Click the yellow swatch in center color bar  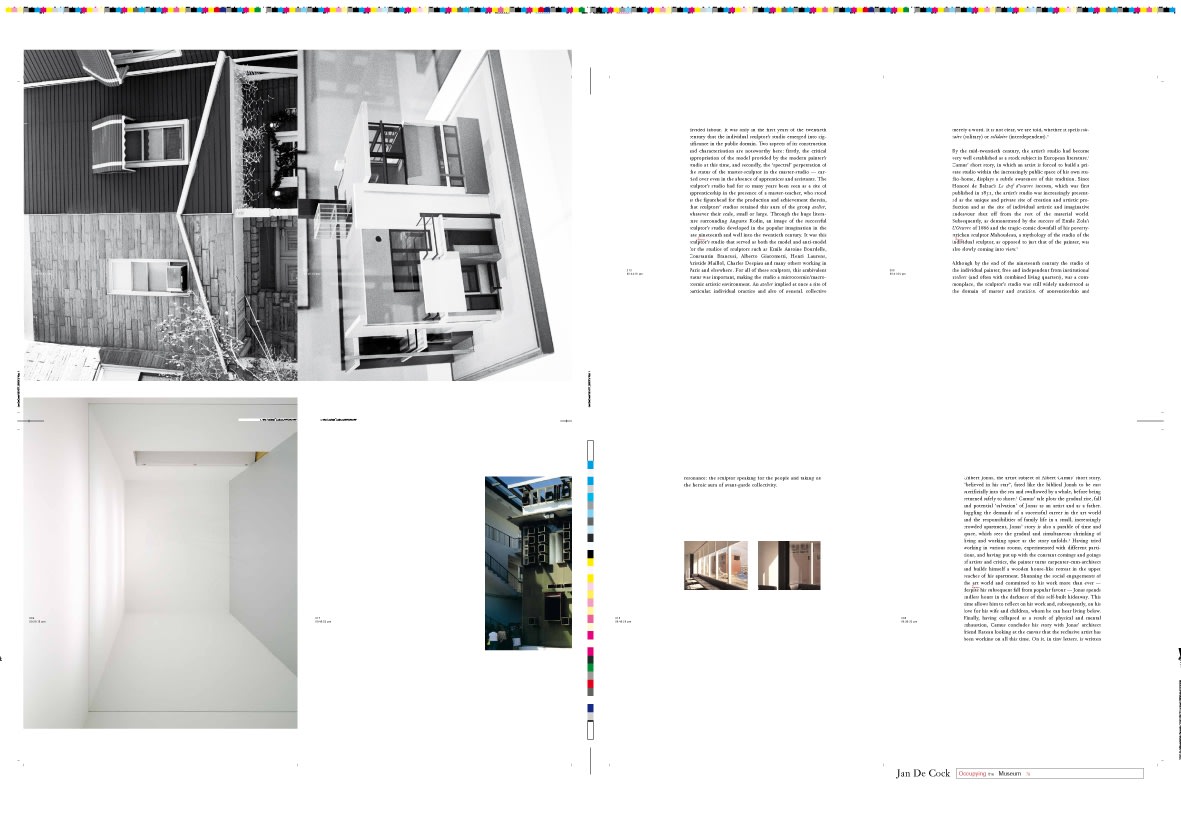(x=590, y=578)
